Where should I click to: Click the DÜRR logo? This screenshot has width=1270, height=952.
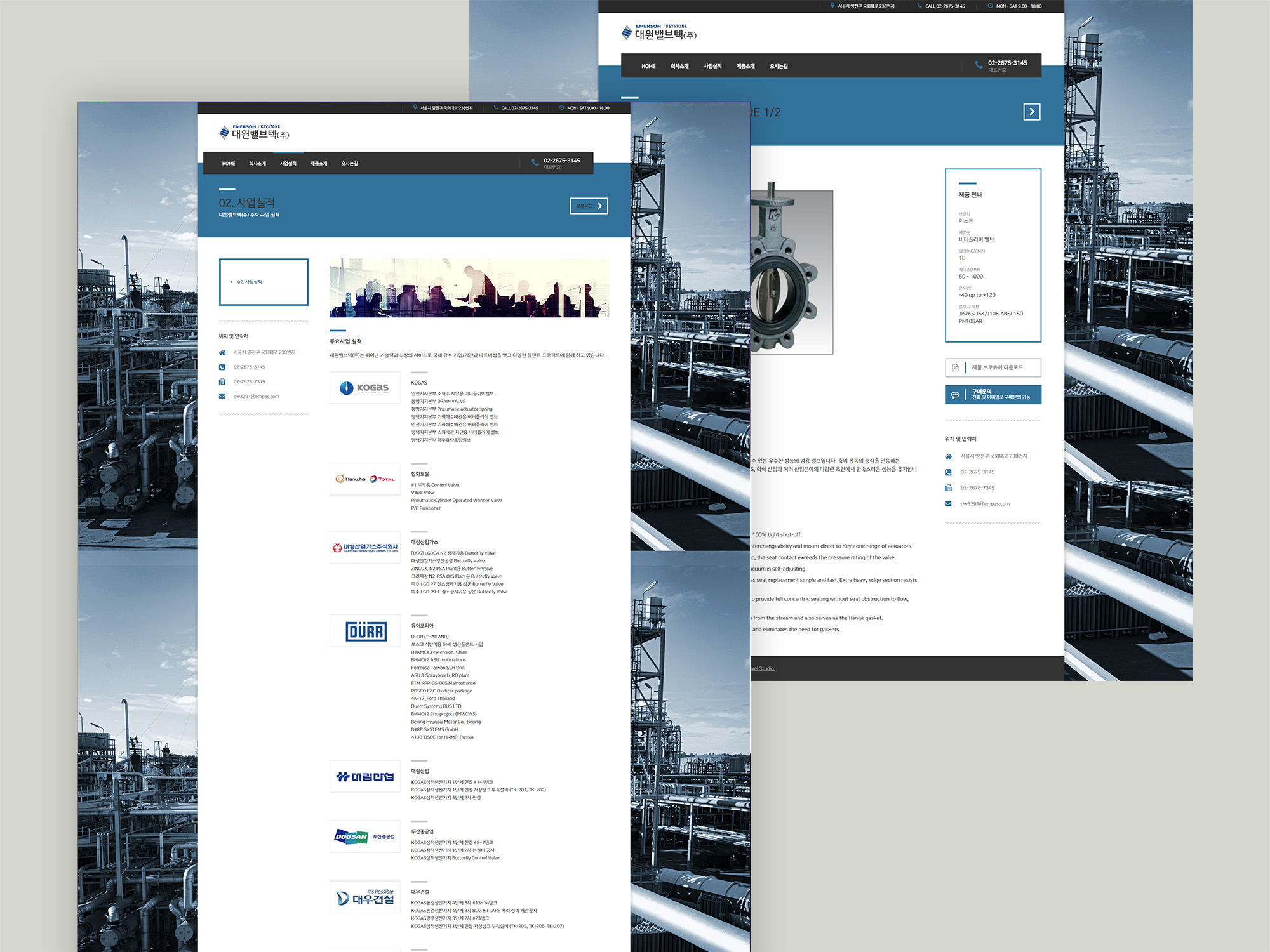(365, 631)
